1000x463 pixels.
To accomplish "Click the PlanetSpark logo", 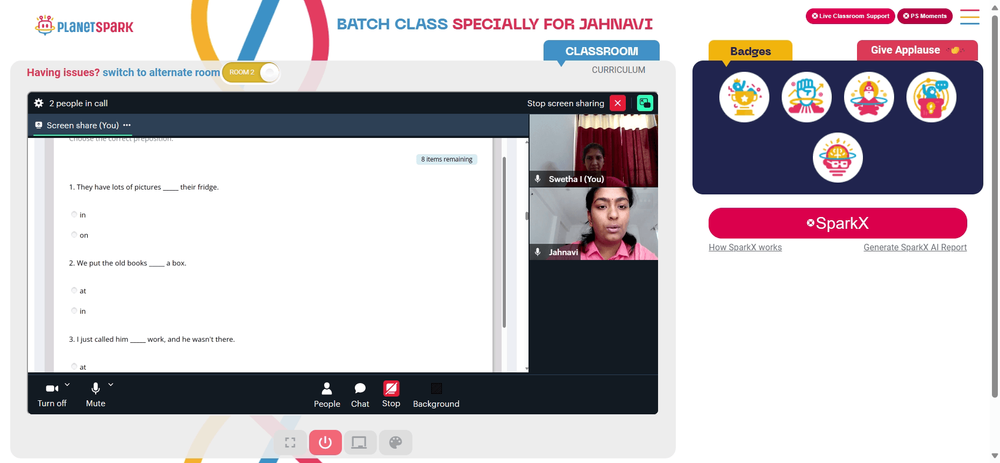I will point(84,26).
